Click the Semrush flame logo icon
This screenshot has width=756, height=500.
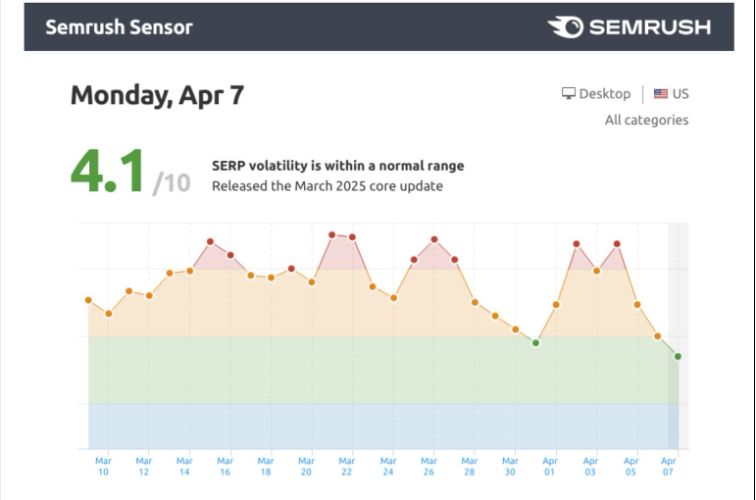click(566, 27)
